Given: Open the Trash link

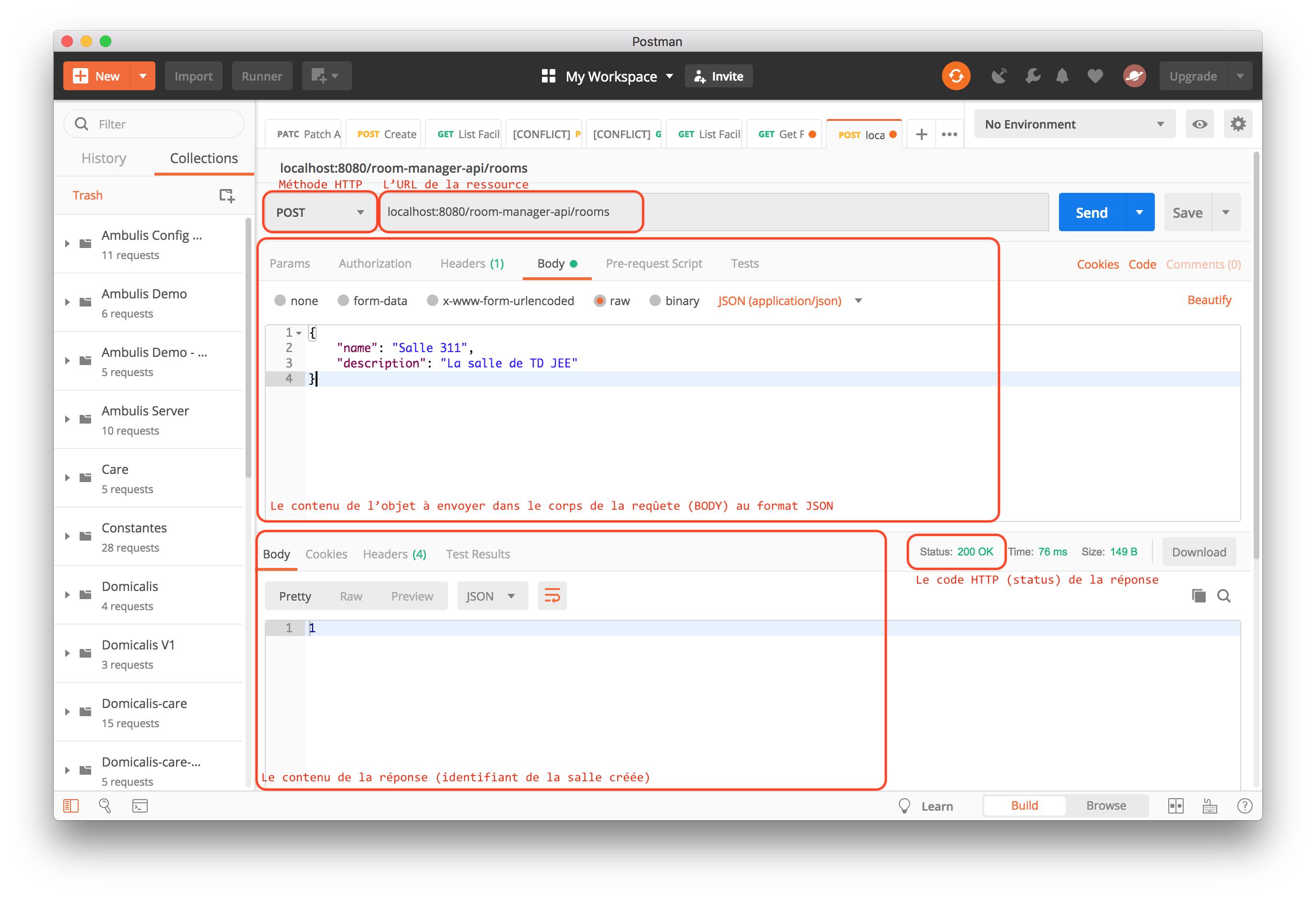Looking at the screenshot, I should coord(87,195).
